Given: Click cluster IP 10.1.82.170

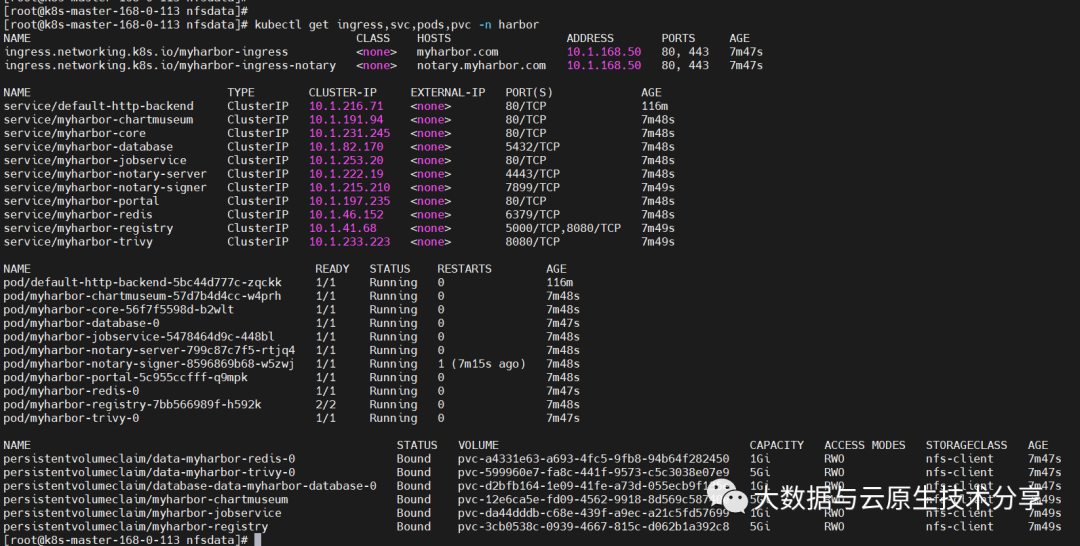Looking at the screenshot, I should 346,147.
